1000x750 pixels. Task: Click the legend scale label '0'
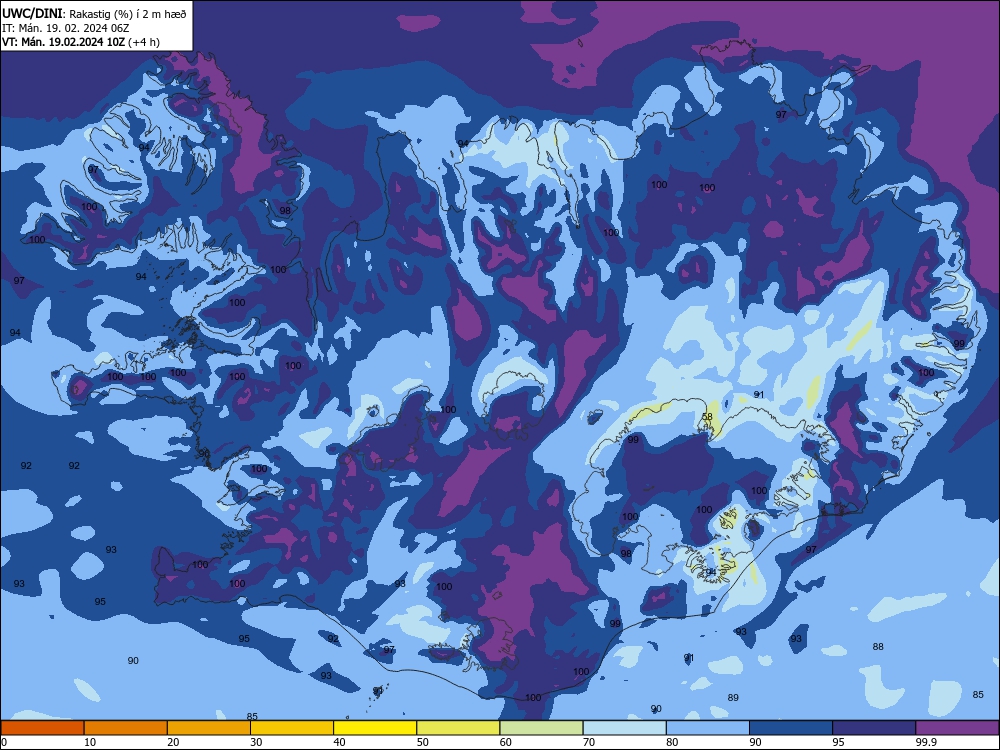coord(4,742)
